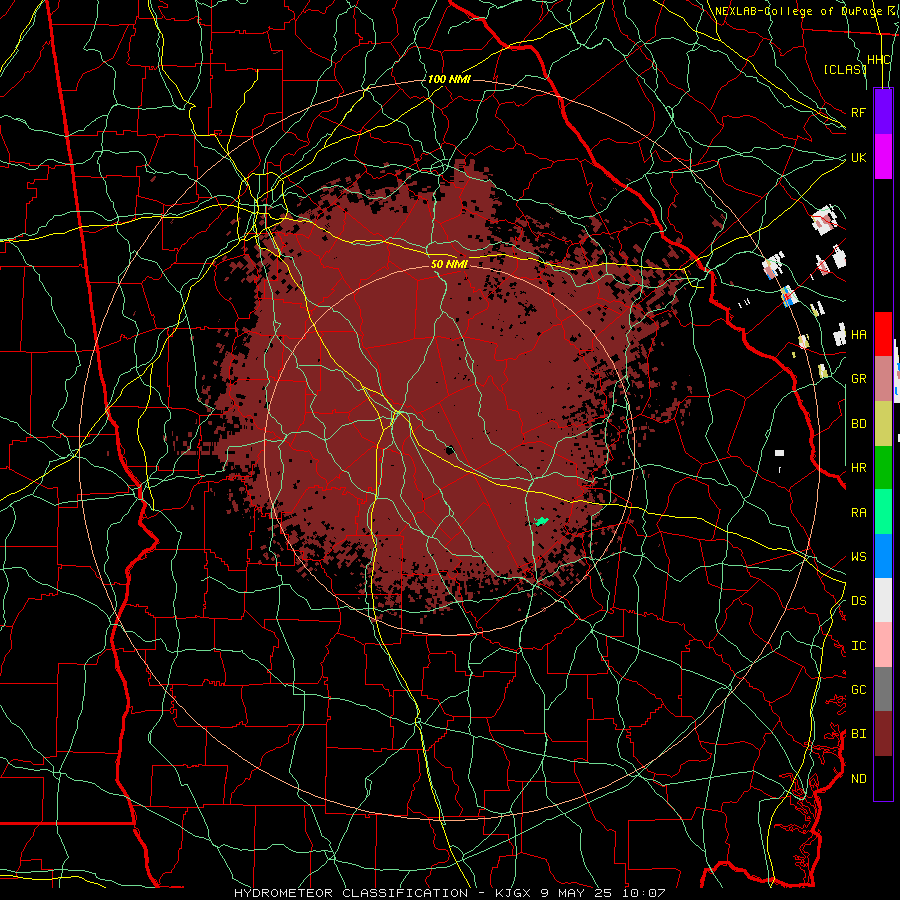Click the HR legend label
The image size is (900, 900).
tap(859, 468)
